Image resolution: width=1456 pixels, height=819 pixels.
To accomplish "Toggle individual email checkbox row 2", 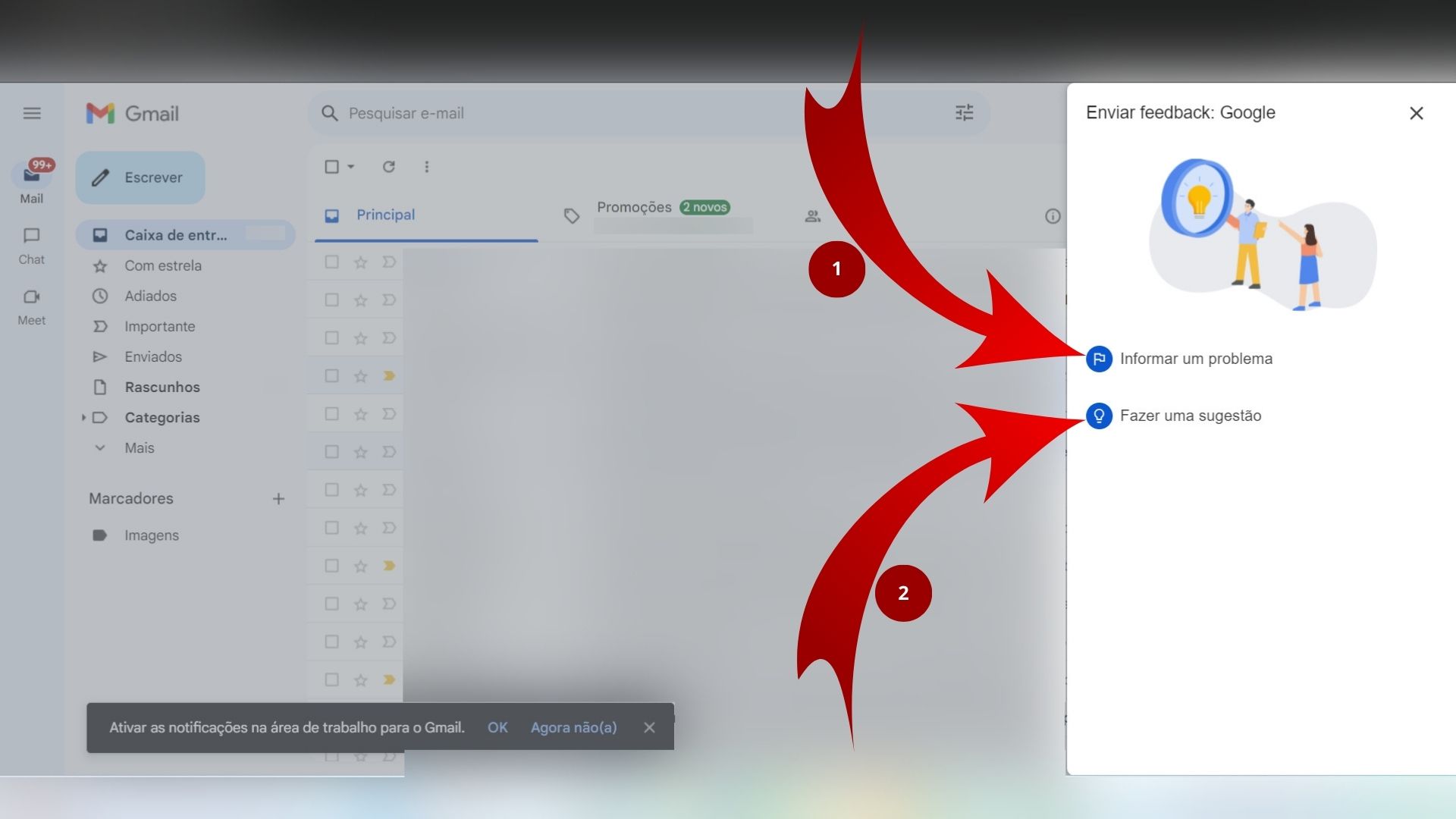I will point(329,299).
